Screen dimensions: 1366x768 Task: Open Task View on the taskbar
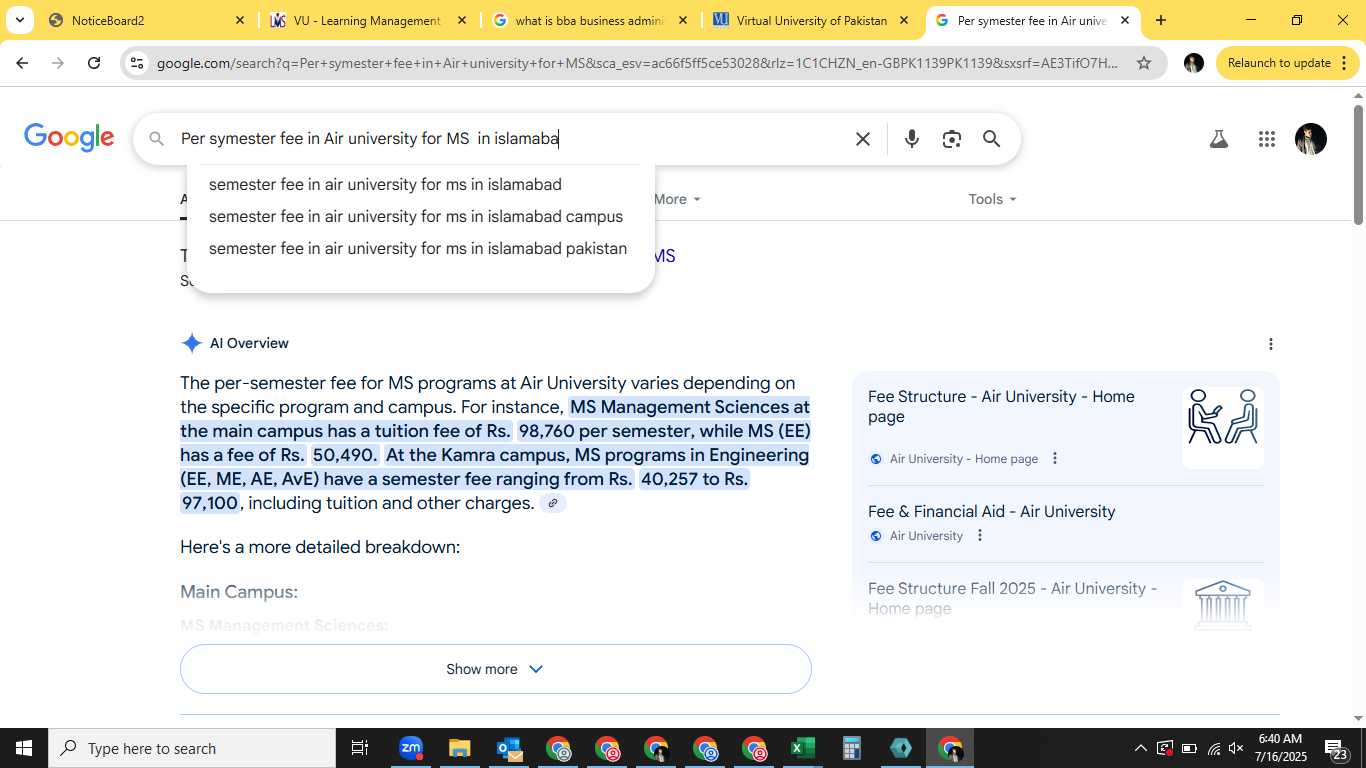360,748
